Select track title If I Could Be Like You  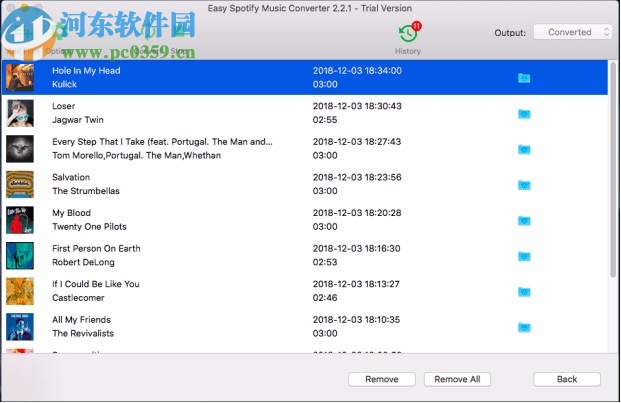(x=95, y=284)
